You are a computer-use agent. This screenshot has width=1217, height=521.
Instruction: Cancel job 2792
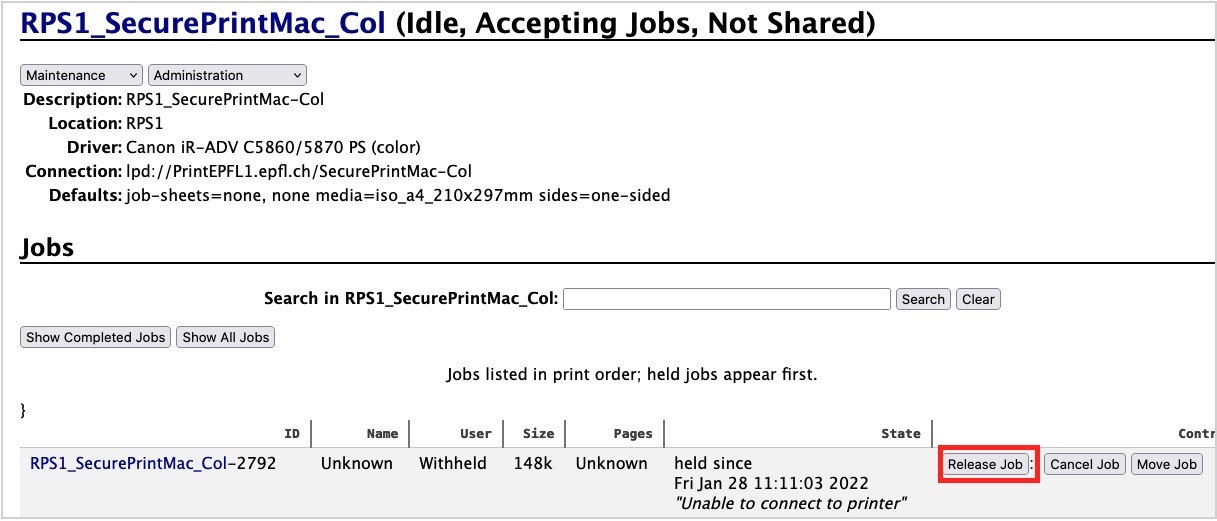1085,464
